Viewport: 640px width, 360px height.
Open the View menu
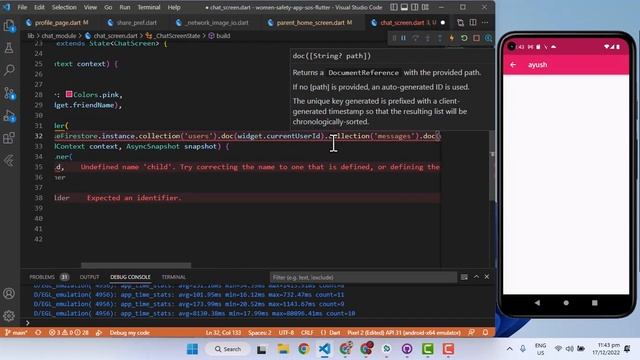(90, 7)
